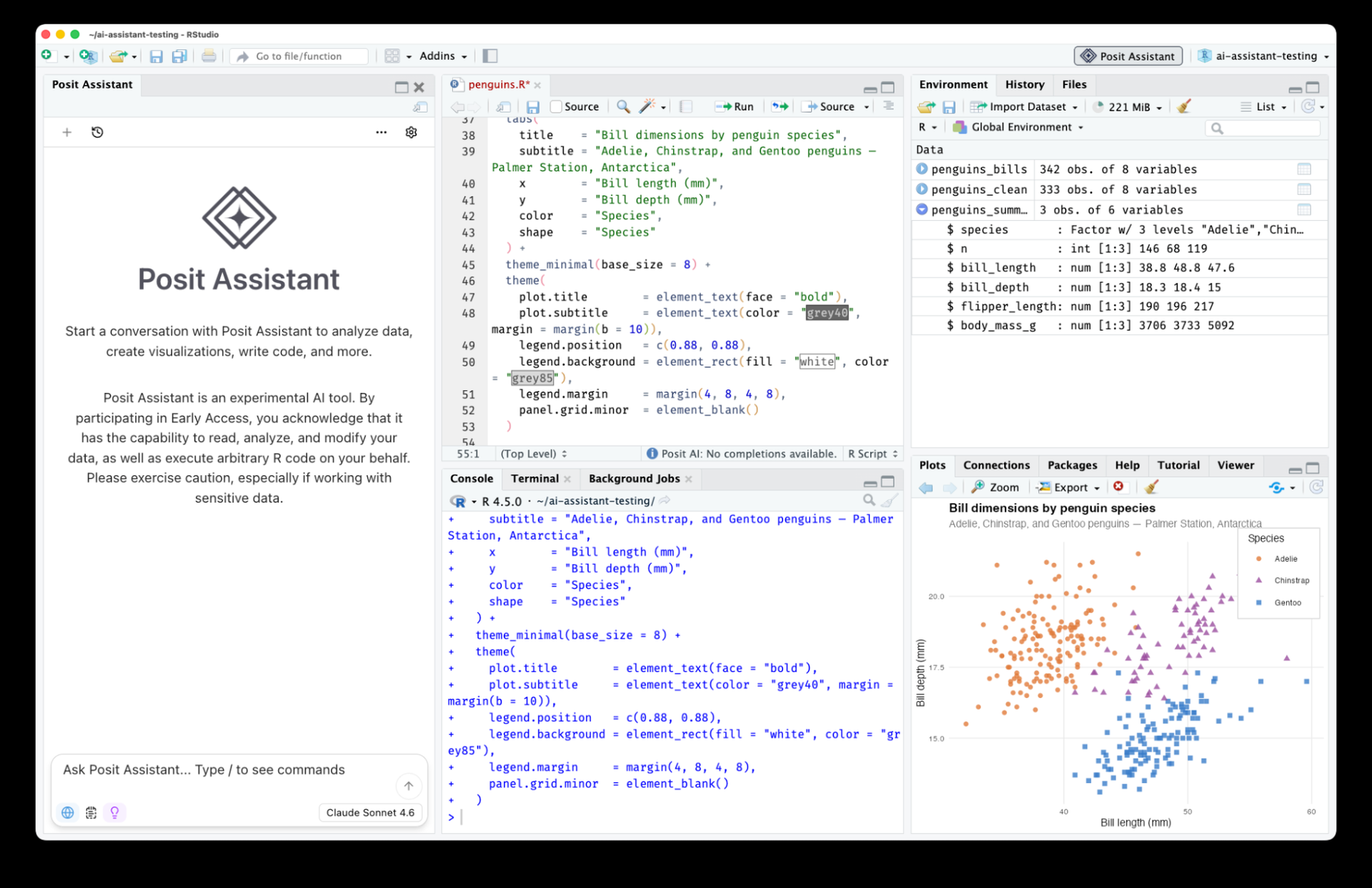Click the Run button in editor

(x=734, y=106)
